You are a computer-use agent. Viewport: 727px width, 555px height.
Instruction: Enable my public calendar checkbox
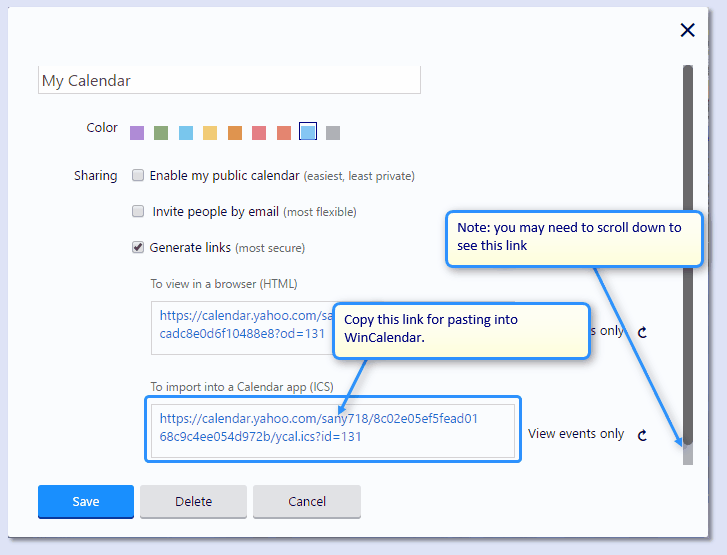(138, 176)
